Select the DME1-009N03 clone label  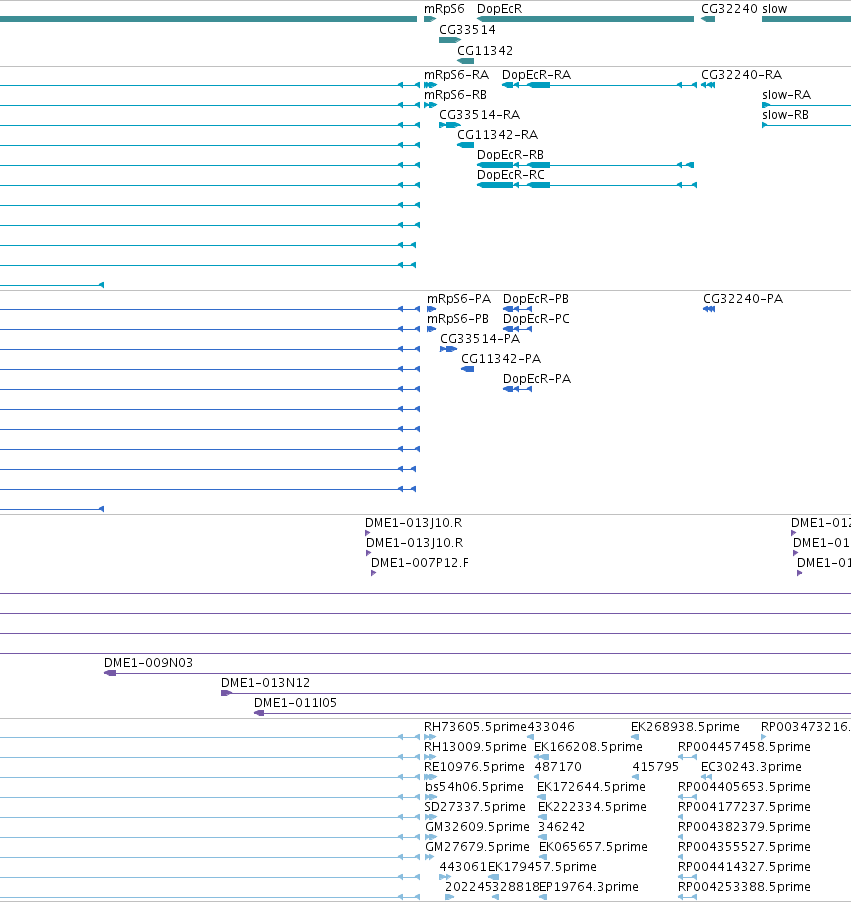pyautogui.click(x=148, y=663)
